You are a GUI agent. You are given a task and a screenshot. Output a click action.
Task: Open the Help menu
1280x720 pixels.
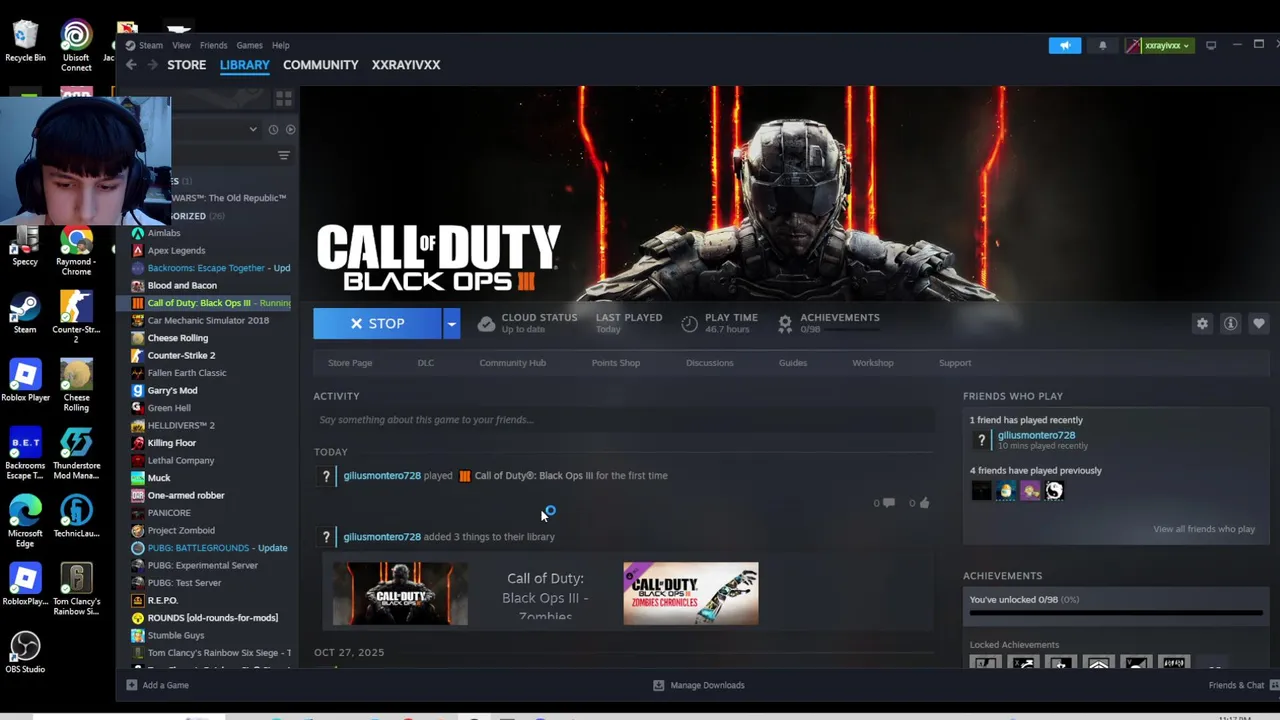281,45
